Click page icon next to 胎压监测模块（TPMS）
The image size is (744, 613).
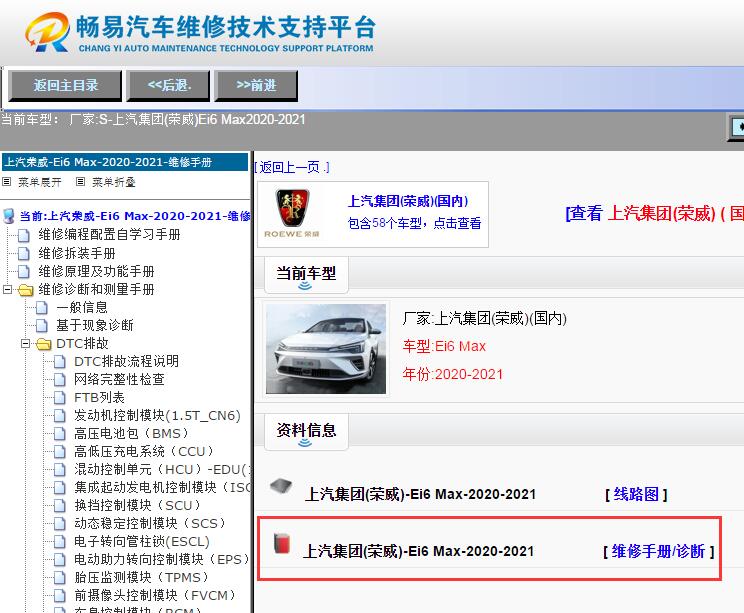click(x=60, y=578)
